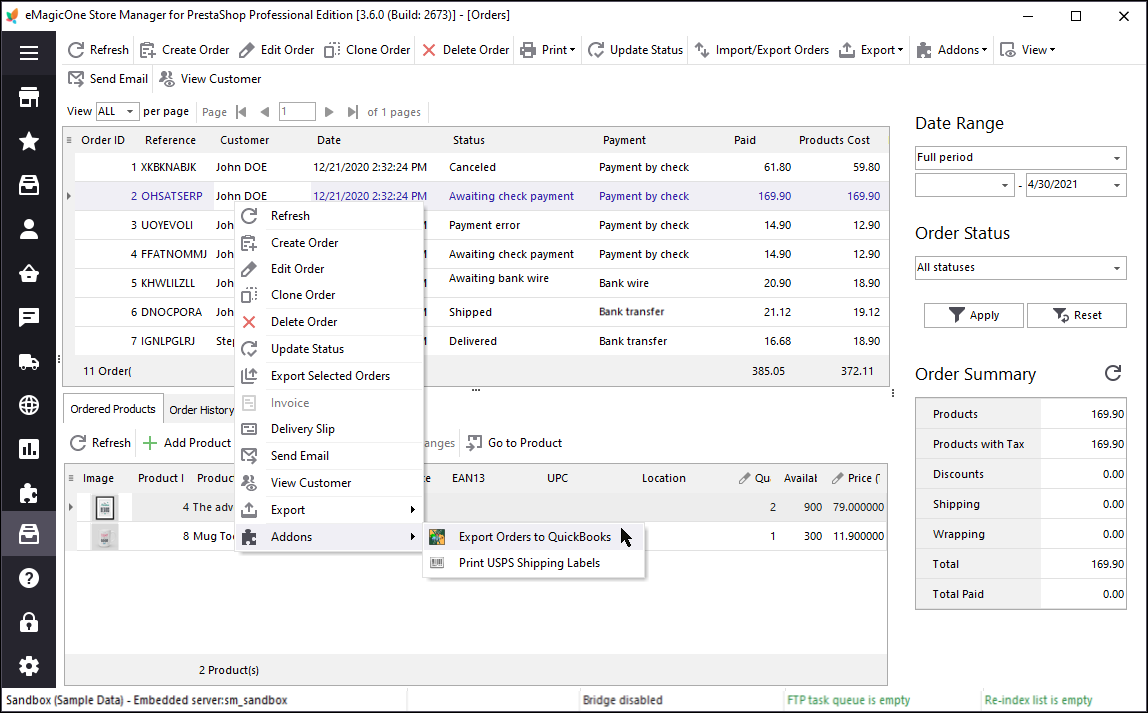Open the globe icon in sidebar
Viewport: 1148px width, 713px height.
click(29, 405)
